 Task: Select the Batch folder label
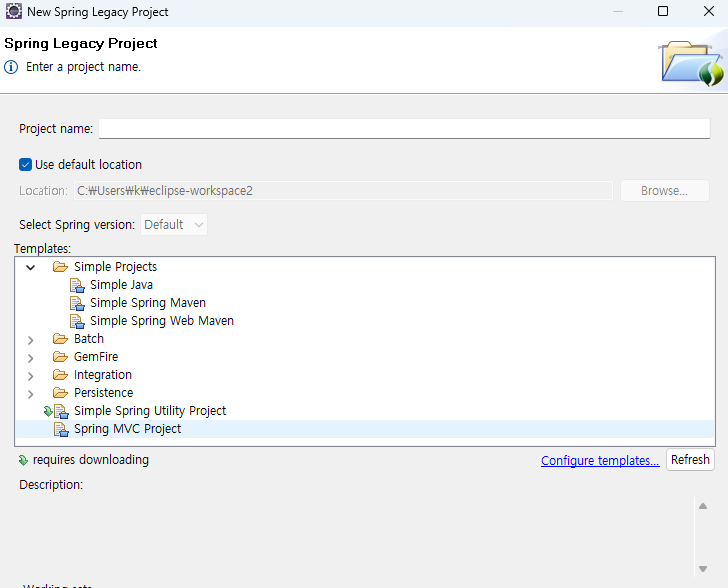(89, 339)
